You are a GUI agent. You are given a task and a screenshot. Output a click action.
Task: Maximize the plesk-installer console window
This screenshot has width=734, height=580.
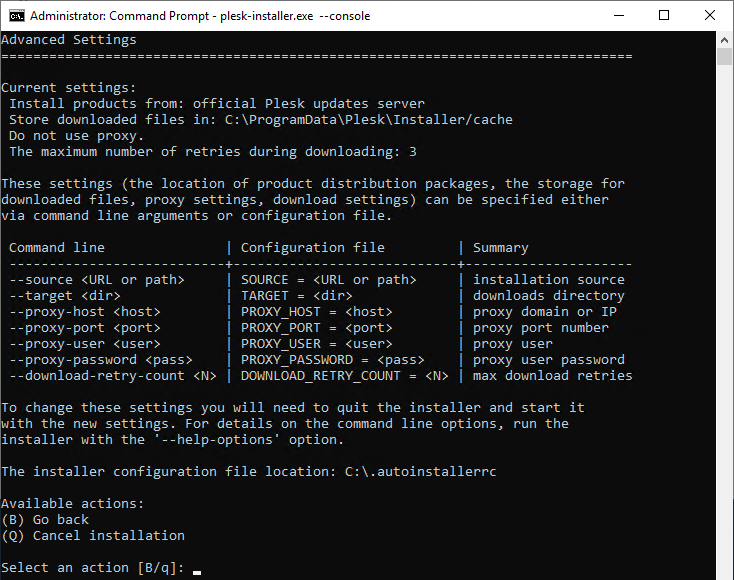coord(664,16)
